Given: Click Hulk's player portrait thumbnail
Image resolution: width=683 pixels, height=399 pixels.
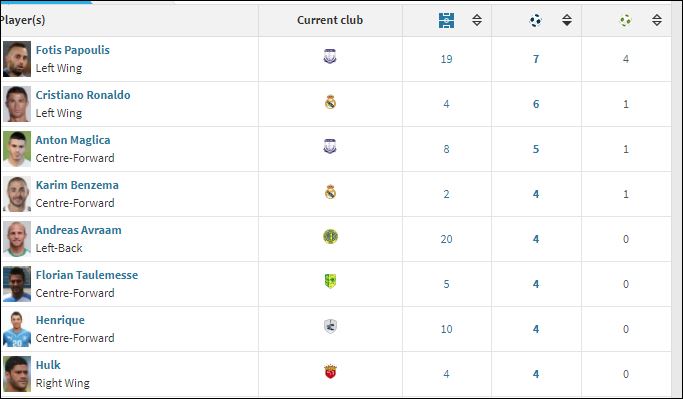Looking at the screenshot, I should click(x=17, y=374).
